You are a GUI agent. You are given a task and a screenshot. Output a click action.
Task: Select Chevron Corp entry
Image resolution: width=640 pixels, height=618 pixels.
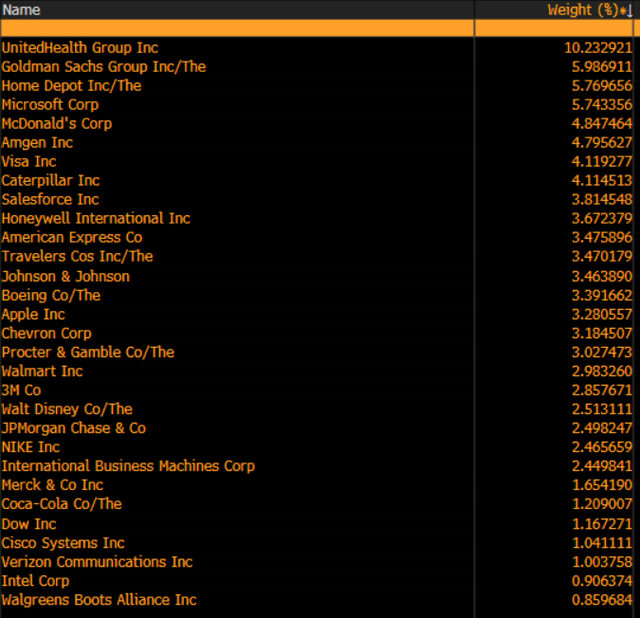pyautogui.click(x=47, y=333)
